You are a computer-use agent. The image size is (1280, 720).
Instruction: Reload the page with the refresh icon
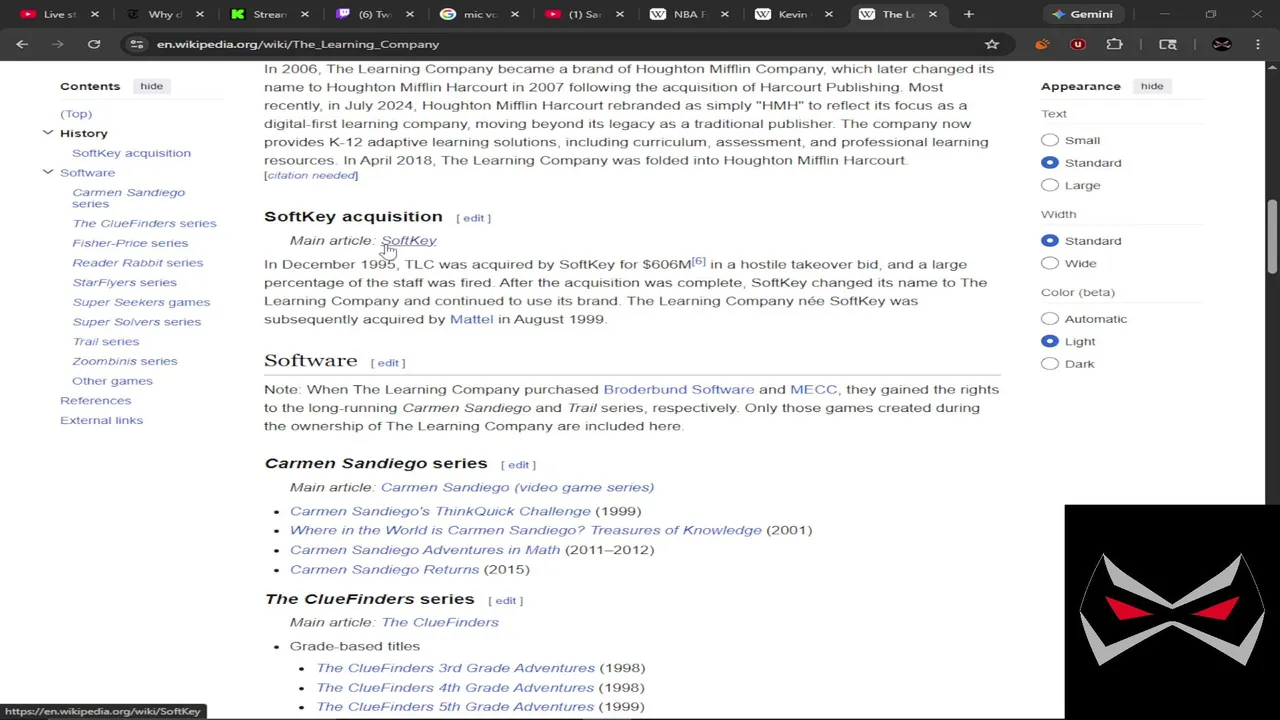coord(94,44)
